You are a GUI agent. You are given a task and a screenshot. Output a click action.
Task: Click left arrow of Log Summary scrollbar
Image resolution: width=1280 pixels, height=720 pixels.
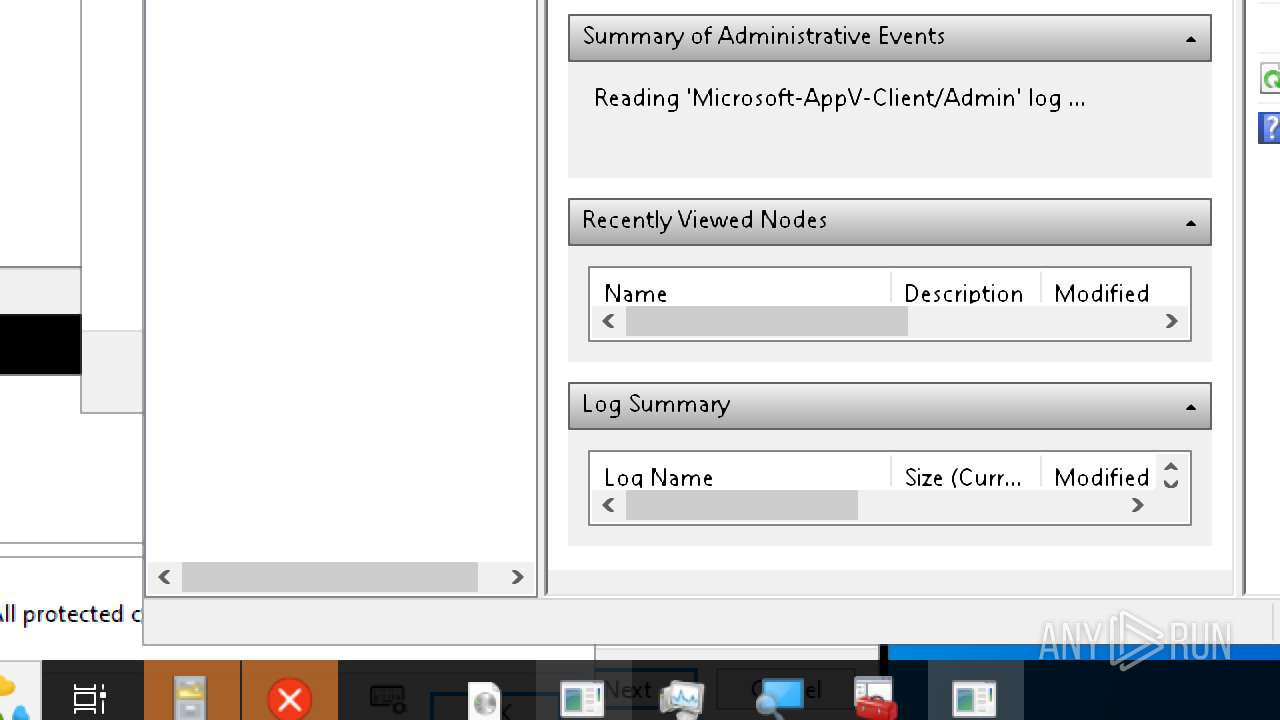coord(608,505)
